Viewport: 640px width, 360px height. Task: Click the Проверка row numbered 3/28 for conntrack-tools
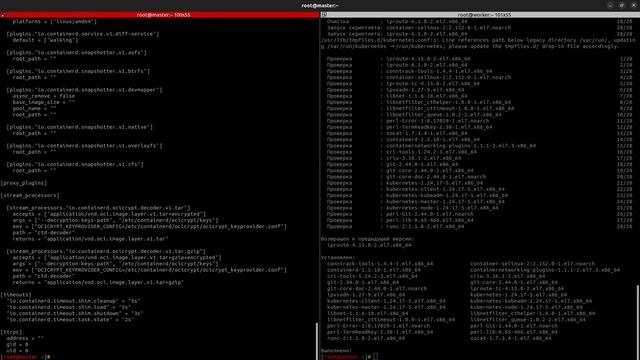(479, 71)
